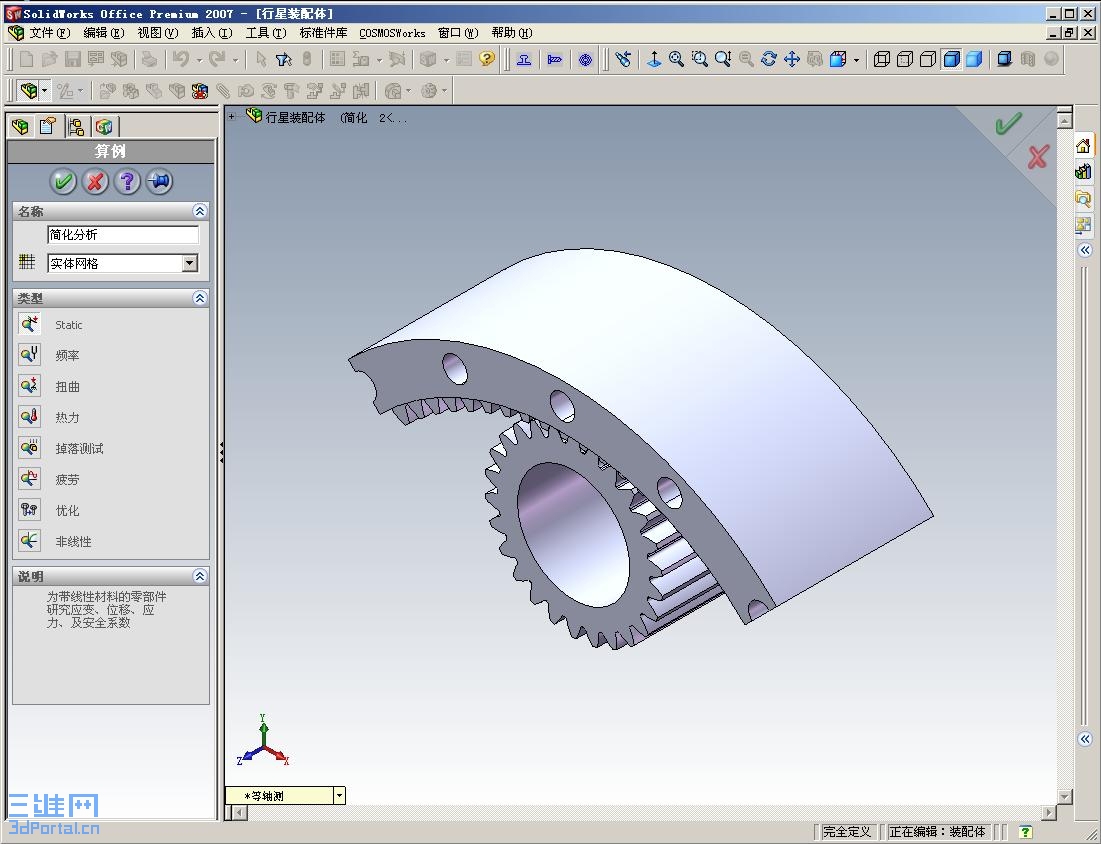The height and width of the screenshot is (844, 1101).
Task: Click the vertical scrollbar down arrow
Action: point(1064,796)
